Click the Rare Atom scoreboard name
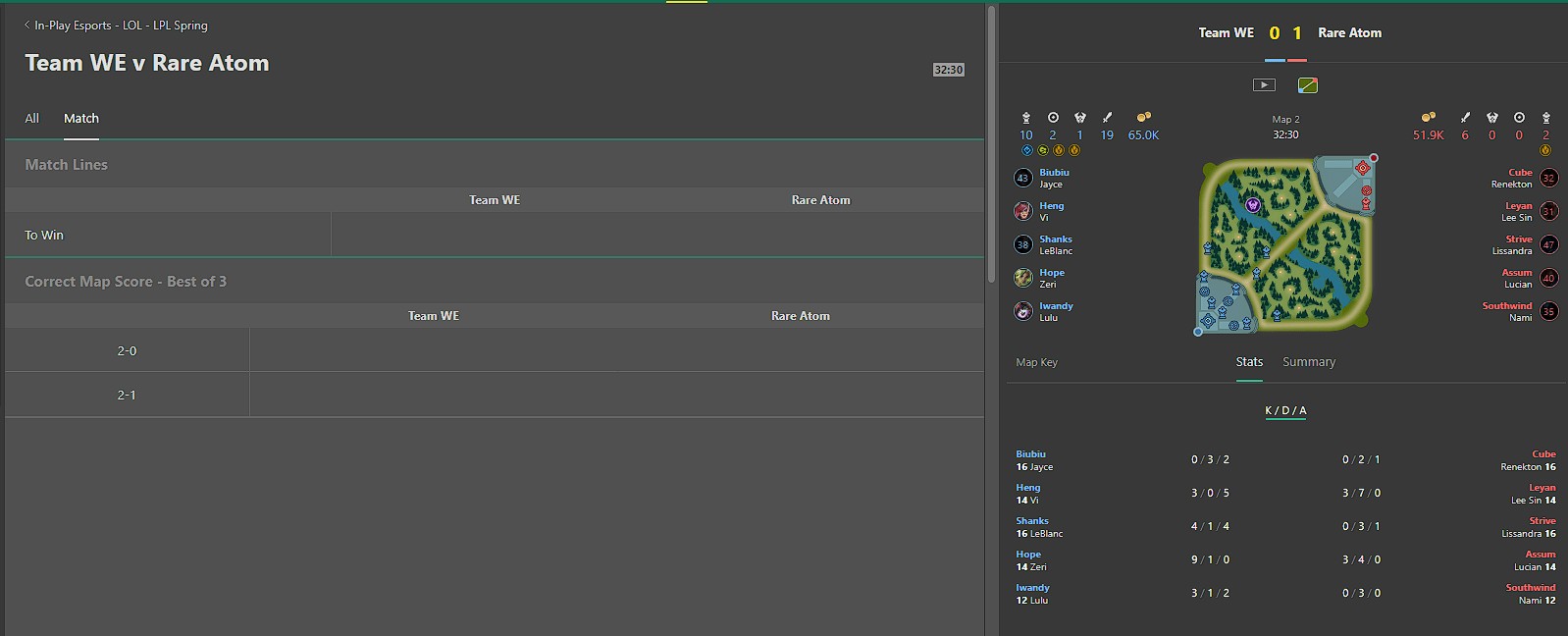 [1349, 32]
